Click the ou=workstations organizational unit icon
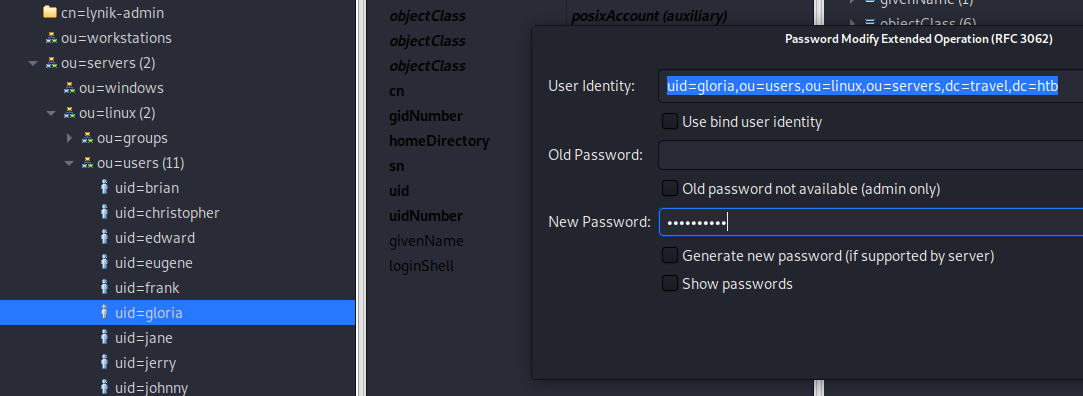The image size is (1083, 396). click(51, 38)
